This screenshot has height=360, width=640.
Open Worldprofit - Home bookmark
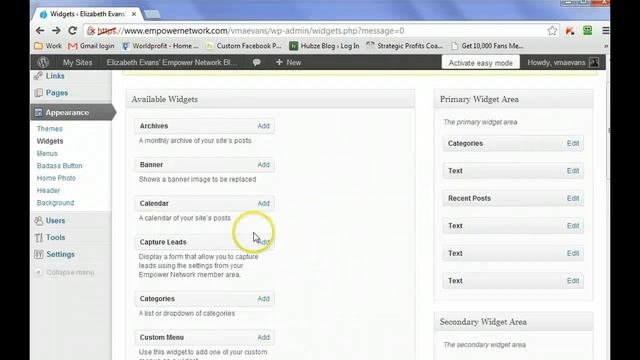[160, 46]
